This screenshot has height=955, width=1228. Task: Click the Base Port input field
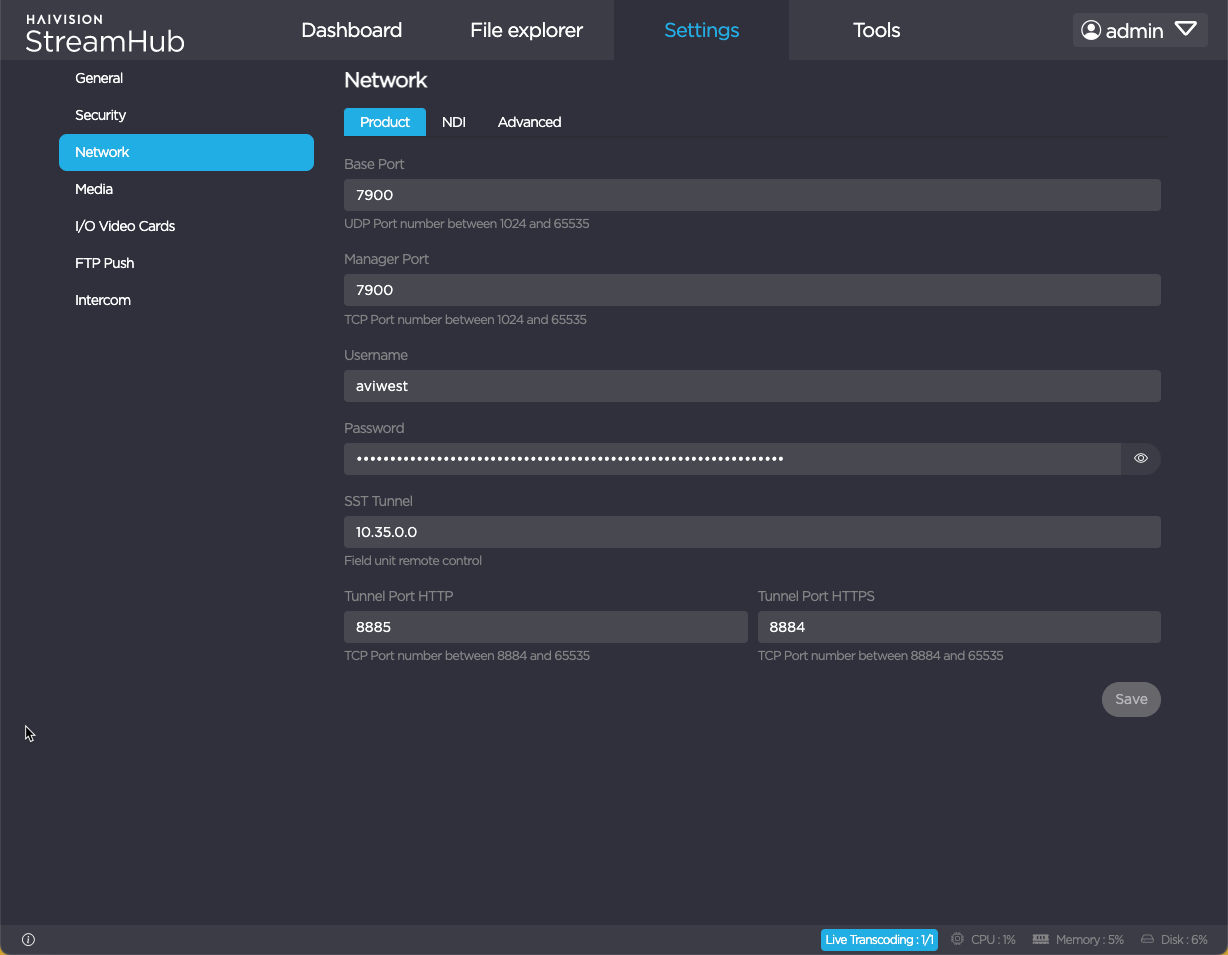[x=752, y=195]
